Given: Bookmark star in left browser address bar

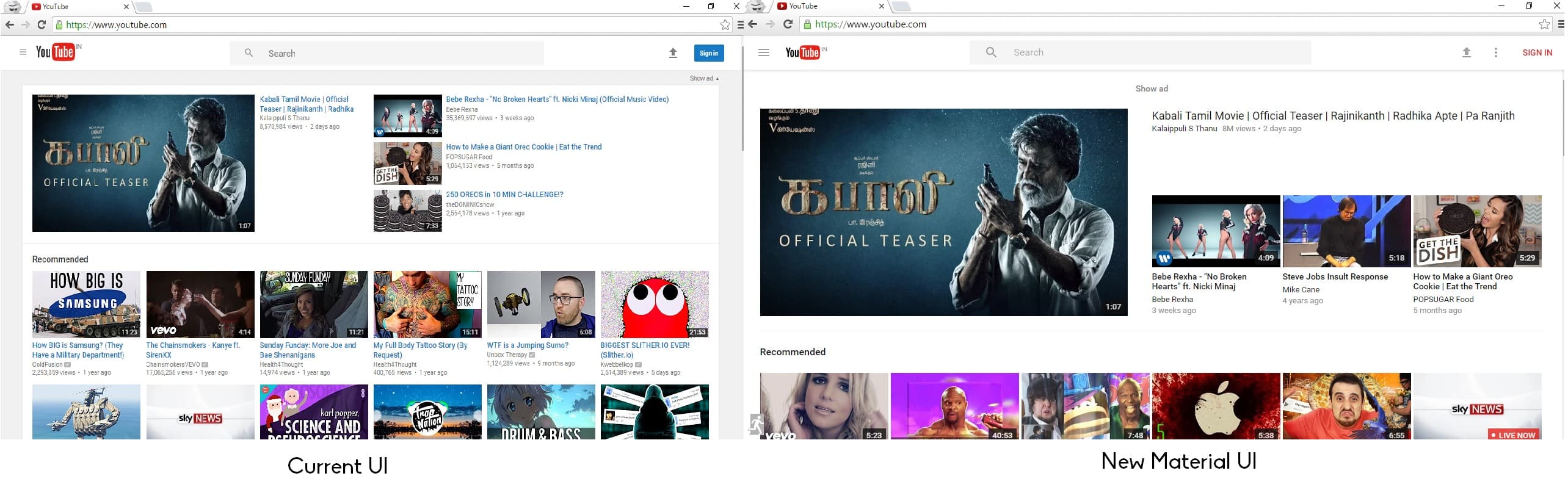Looking at the screenshot, I should [x=725, y=25].
